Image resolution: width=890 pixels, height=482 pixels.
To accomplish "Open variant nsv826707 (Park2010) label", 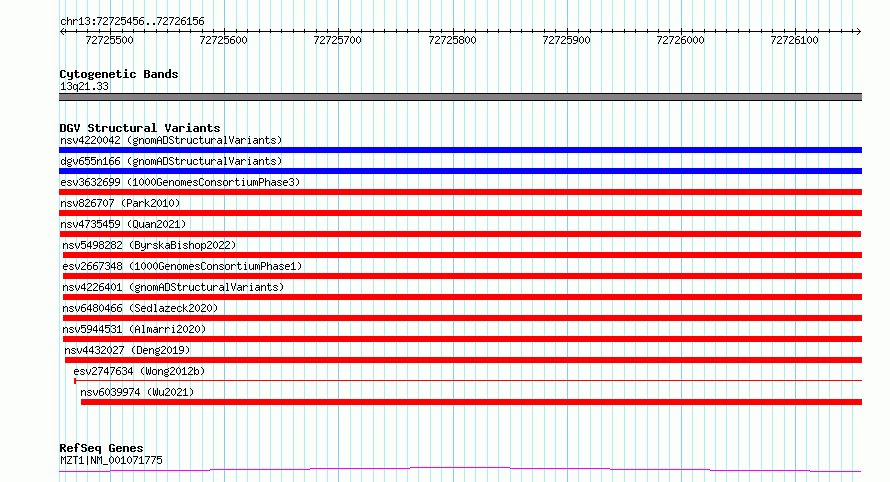I will pyautogui.click(x=120, y=203).
